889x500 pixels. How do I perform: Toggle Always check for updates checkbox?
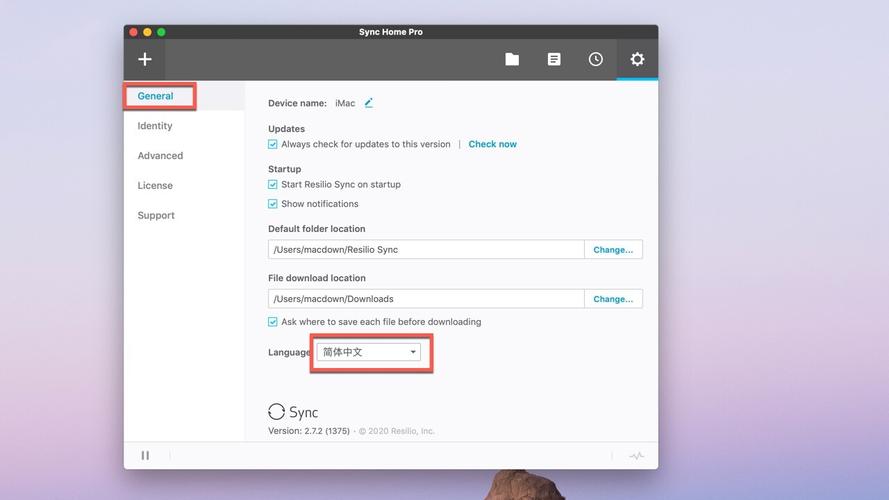pos(273,144)
